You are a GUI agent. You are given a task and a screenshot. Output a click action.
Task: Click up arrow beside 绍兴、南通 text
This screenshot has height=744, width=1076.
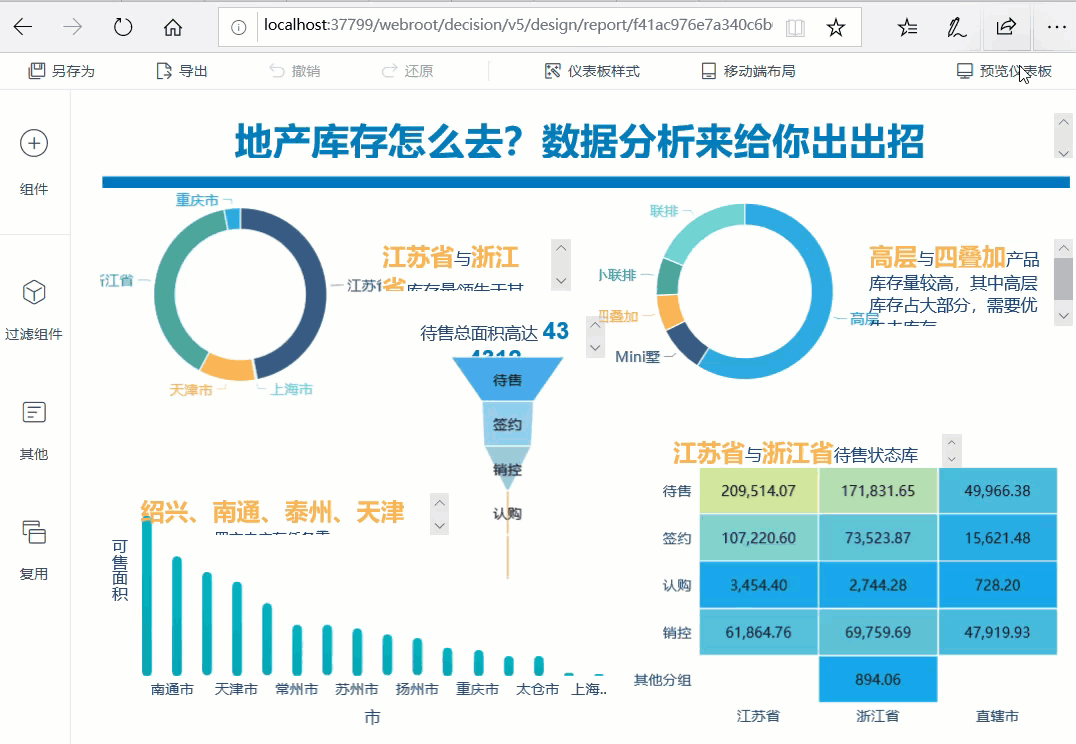point(440,502)
